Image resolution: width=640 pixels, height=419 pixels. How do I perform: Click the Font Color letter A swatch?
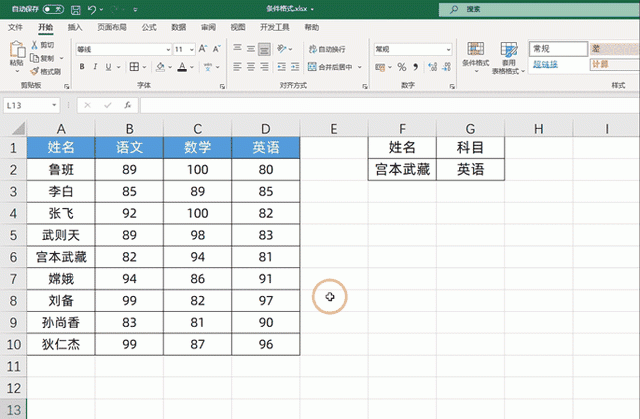point(182,67)
